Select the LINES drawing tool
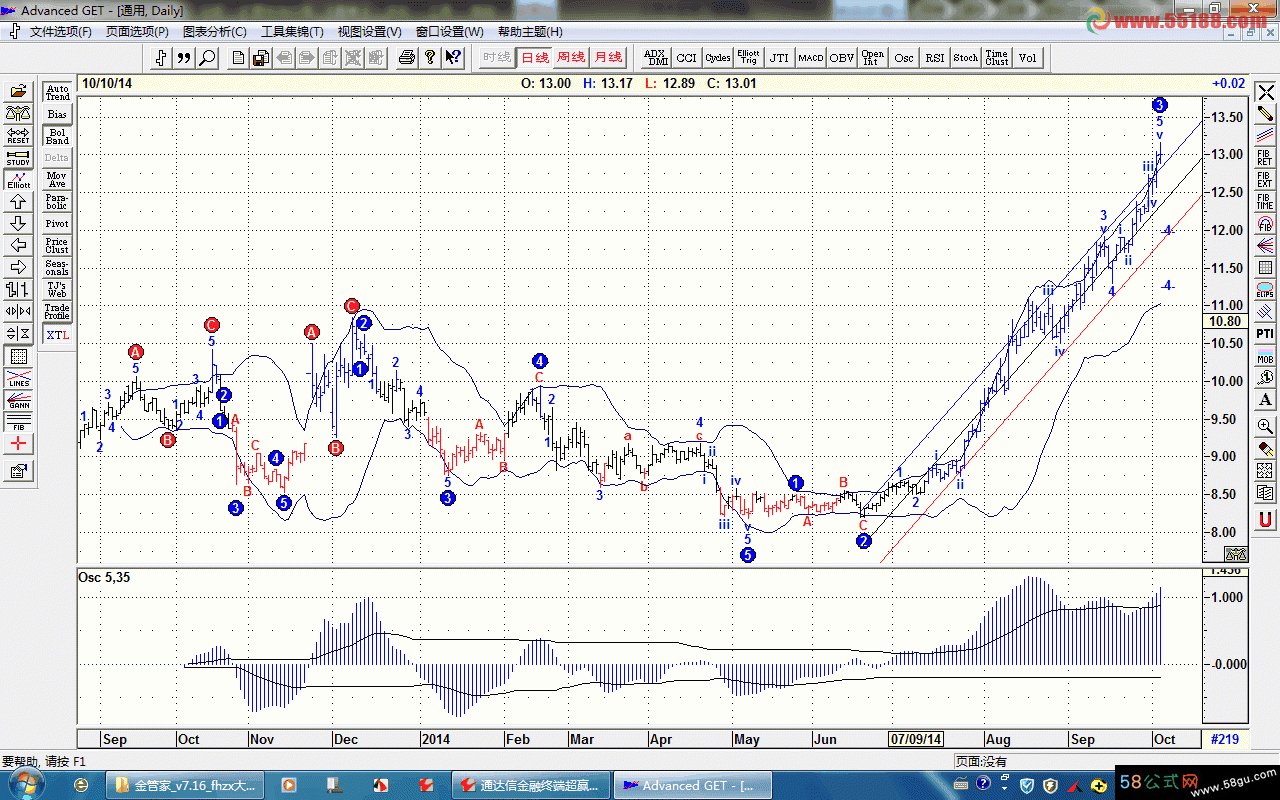This screenshot has width=1280, height=800. pos(18,378)
